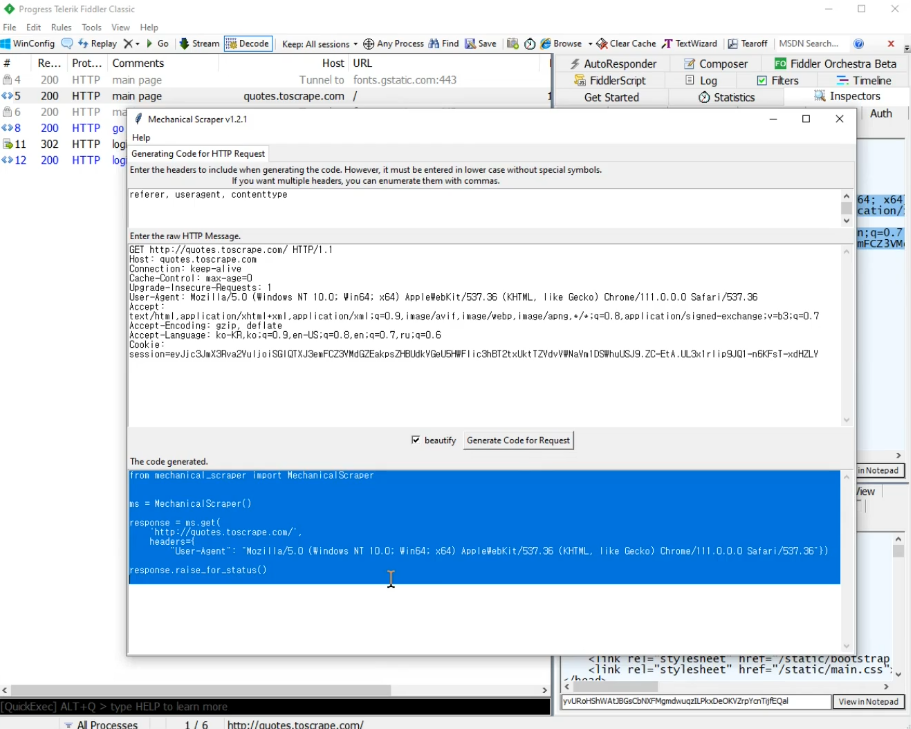
Task: Click the Save toolbar button
Action: click(480, 44)
